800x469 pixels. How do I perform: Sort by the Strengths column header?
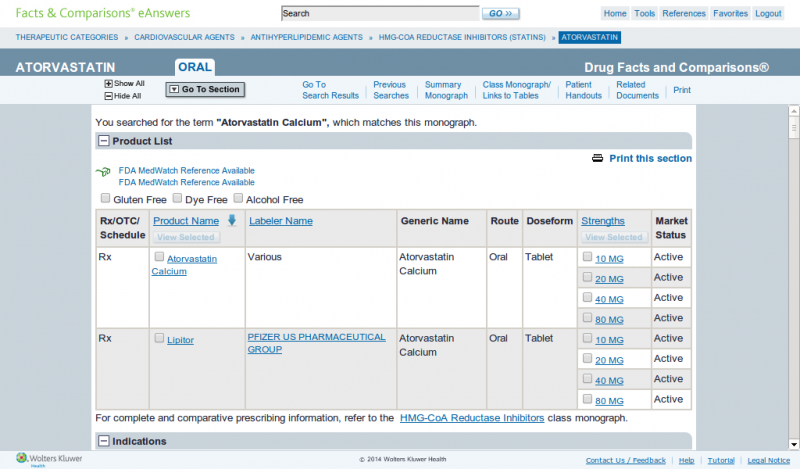click(603, 221)
